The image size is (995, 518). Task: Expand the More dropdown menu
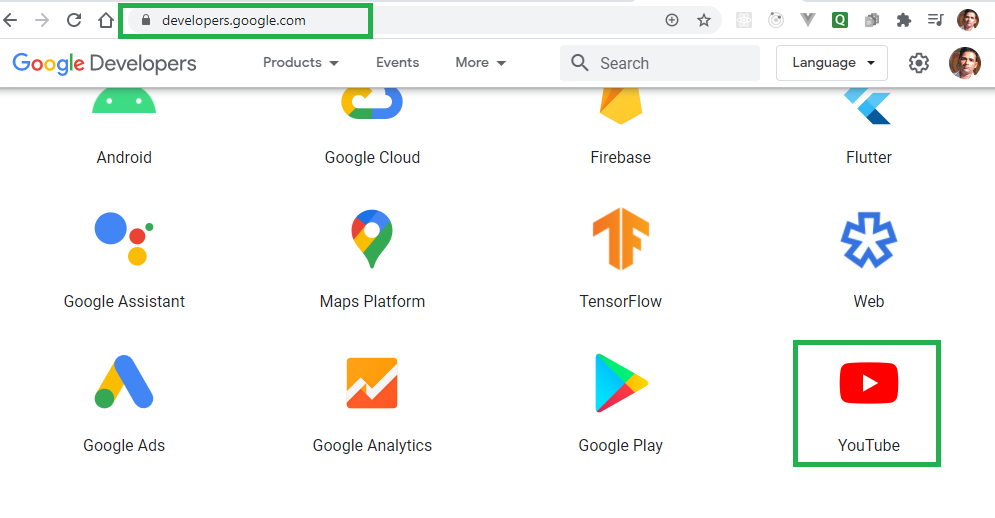pyautogui.click(x=480, y=63)
